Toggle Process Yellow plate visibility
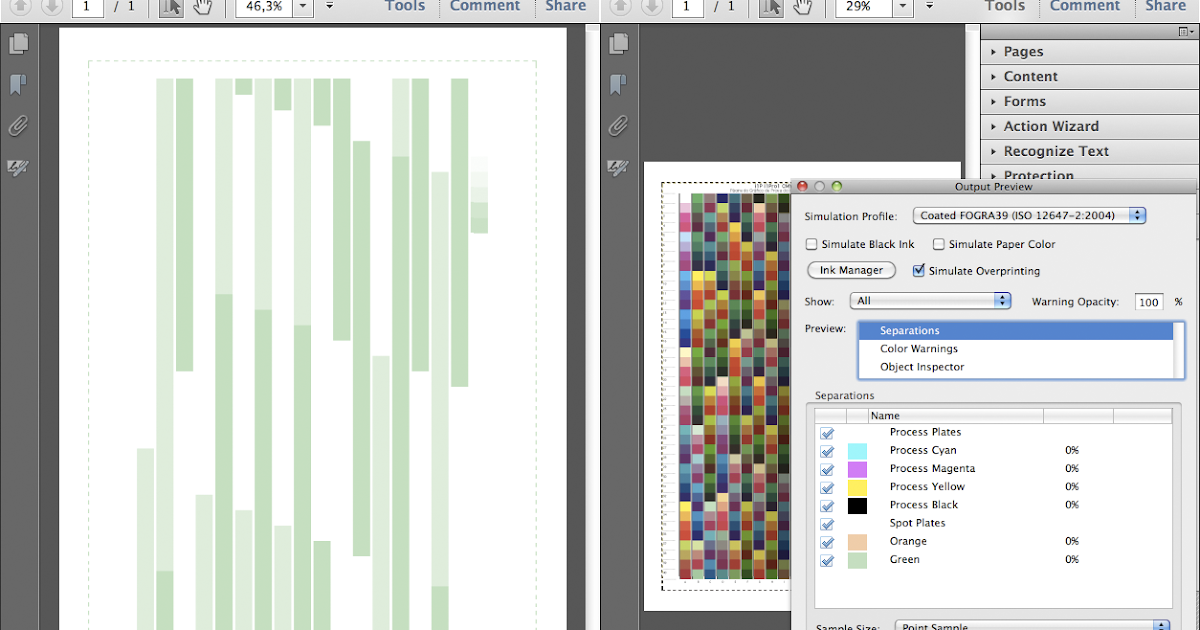The height and width of the screenshot is (630, 1200). pyautogui.click(x=827, y=487)
